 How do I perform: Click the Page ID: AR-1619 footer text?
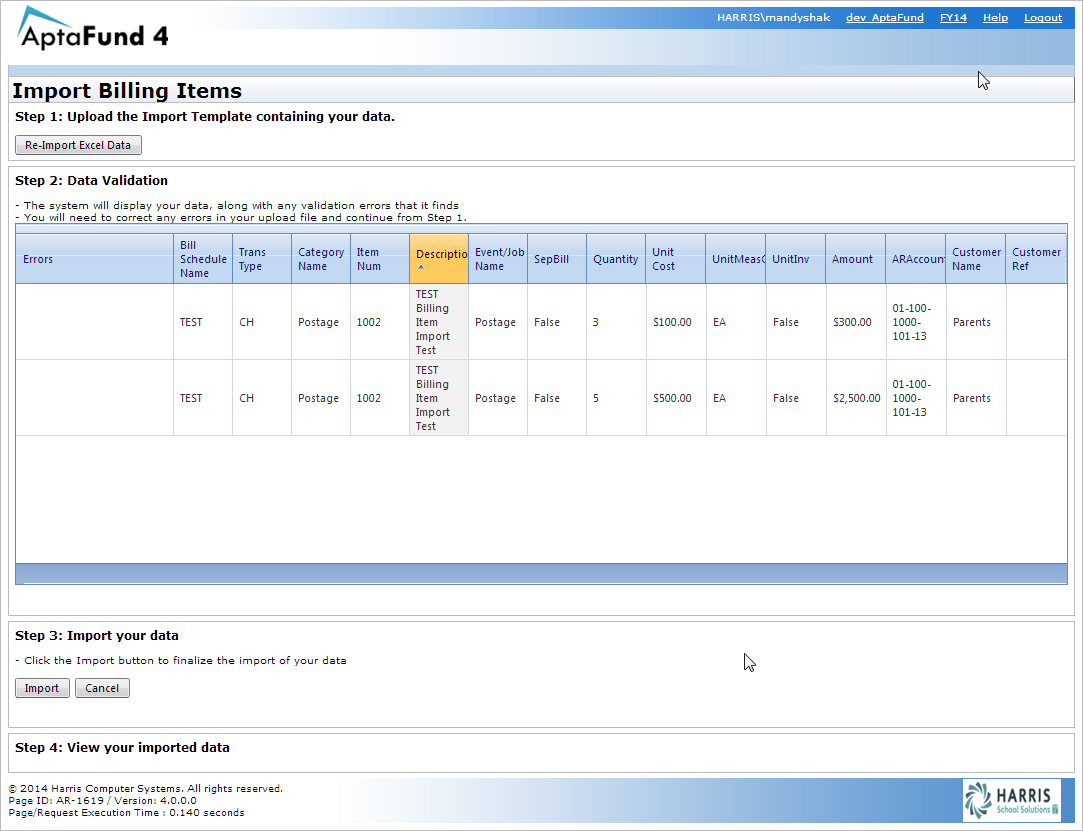(x=102, y=801)
